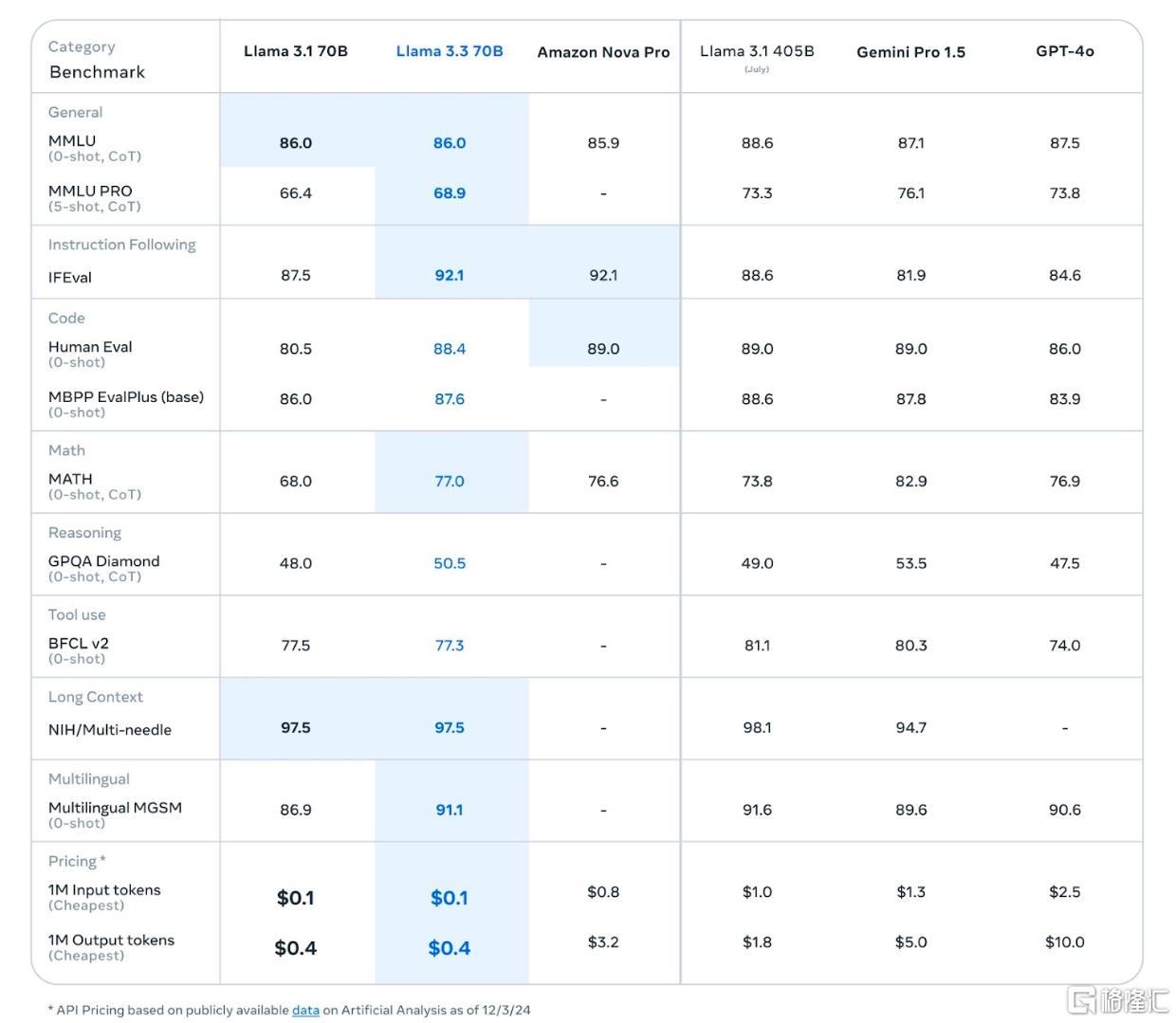This screenshot has width=1176, height=1023.
Task: Select the Tool use category heading
Action: 77,614
